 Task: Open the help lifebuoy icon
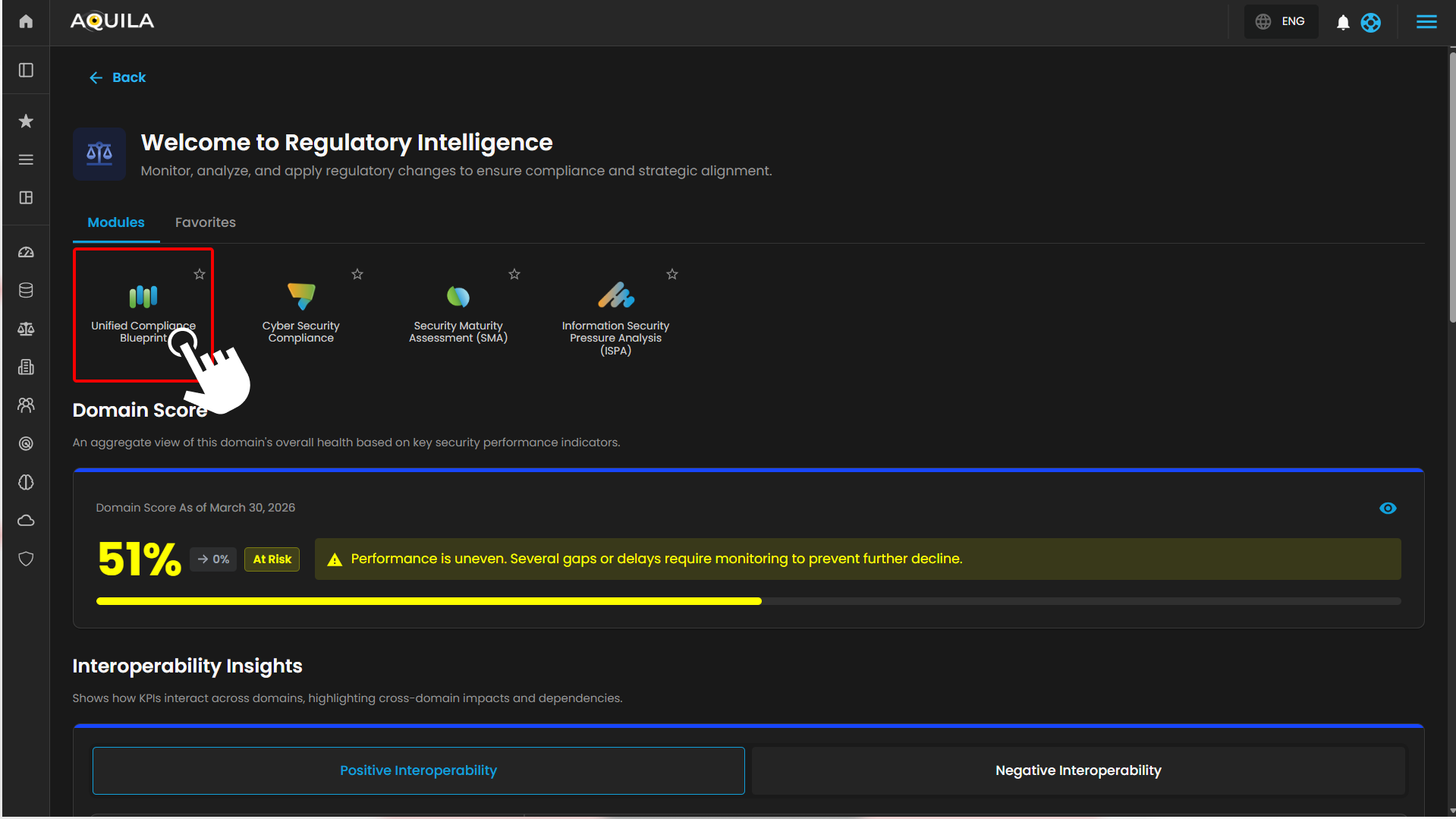[1370, 22]
